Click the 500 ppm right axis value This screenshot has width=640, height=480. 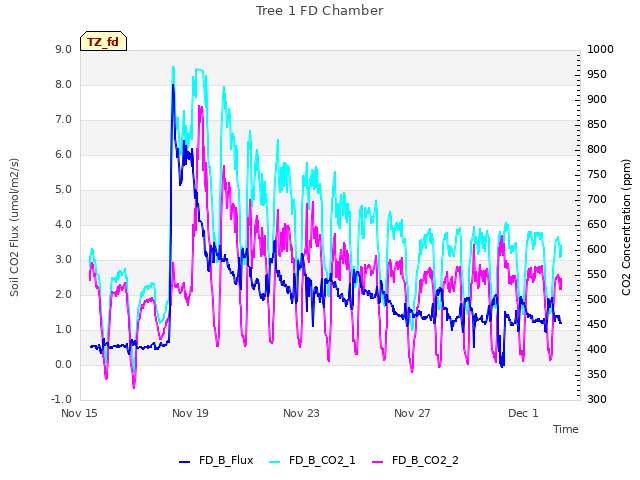597,300
